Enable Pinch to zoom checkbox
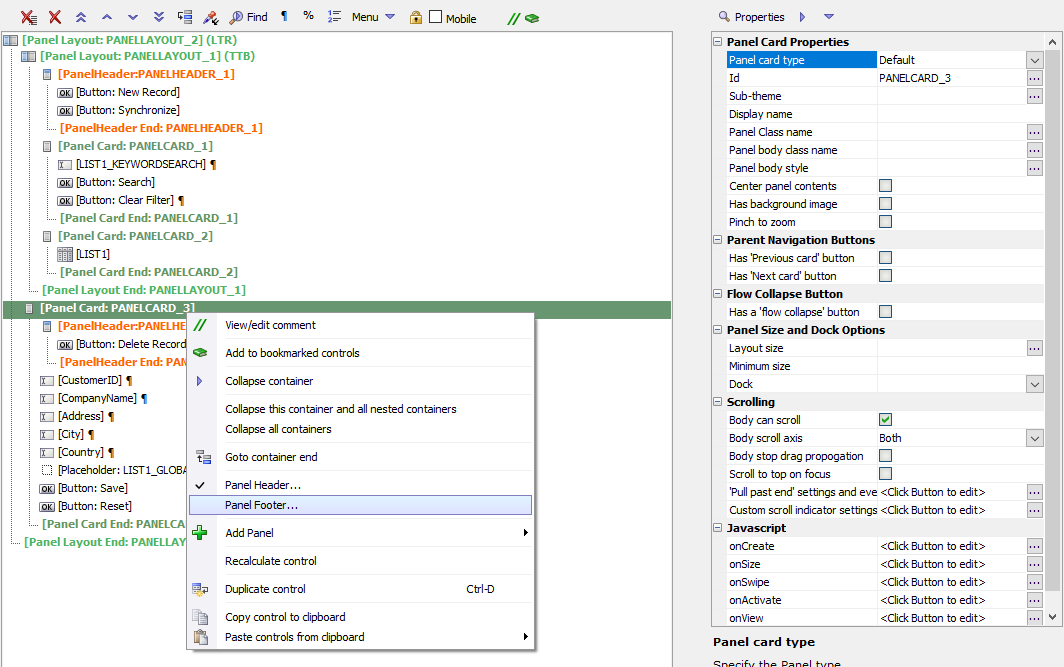 [886, 221]
